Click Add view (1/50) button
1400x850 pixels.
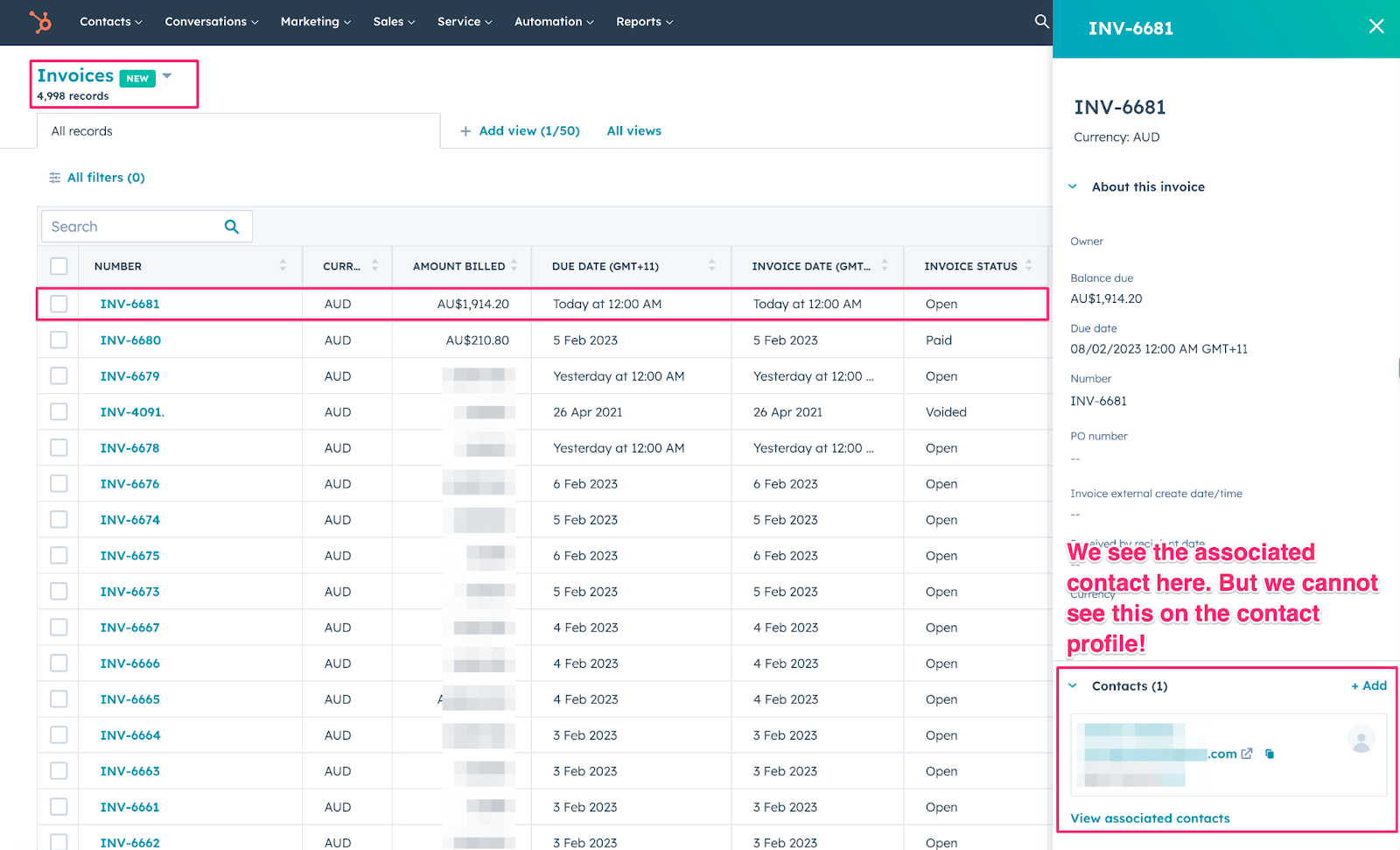(520, 131)
